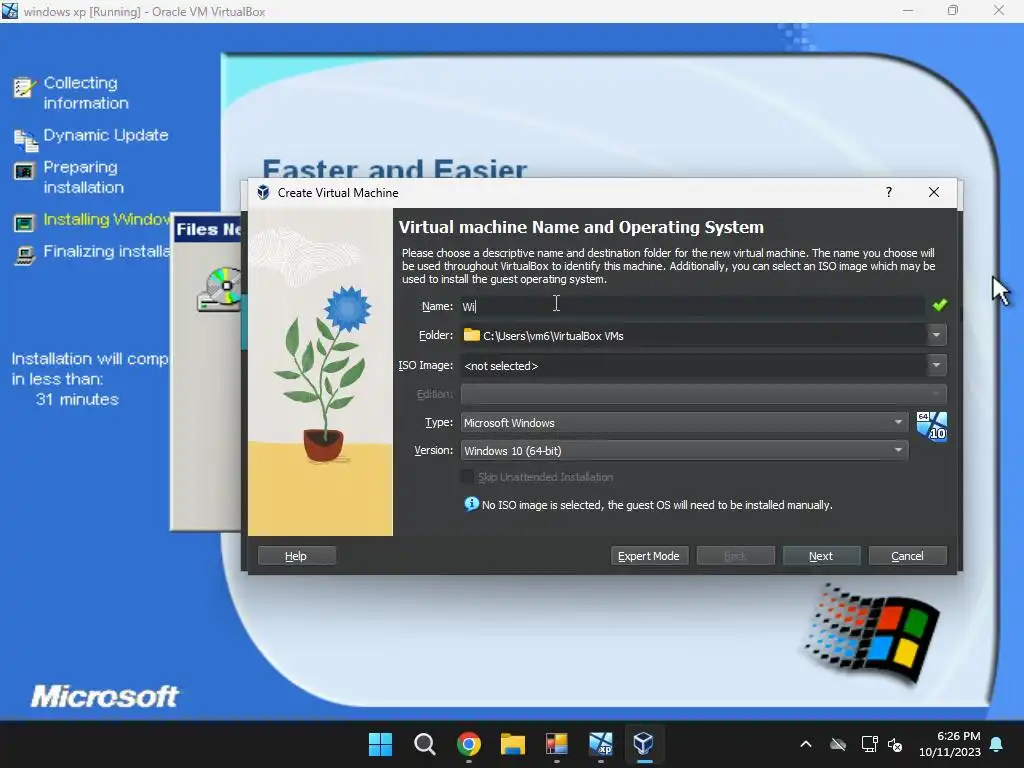Open the Version combo box
Screen dimensions: 1024x768
pos(684,451)
